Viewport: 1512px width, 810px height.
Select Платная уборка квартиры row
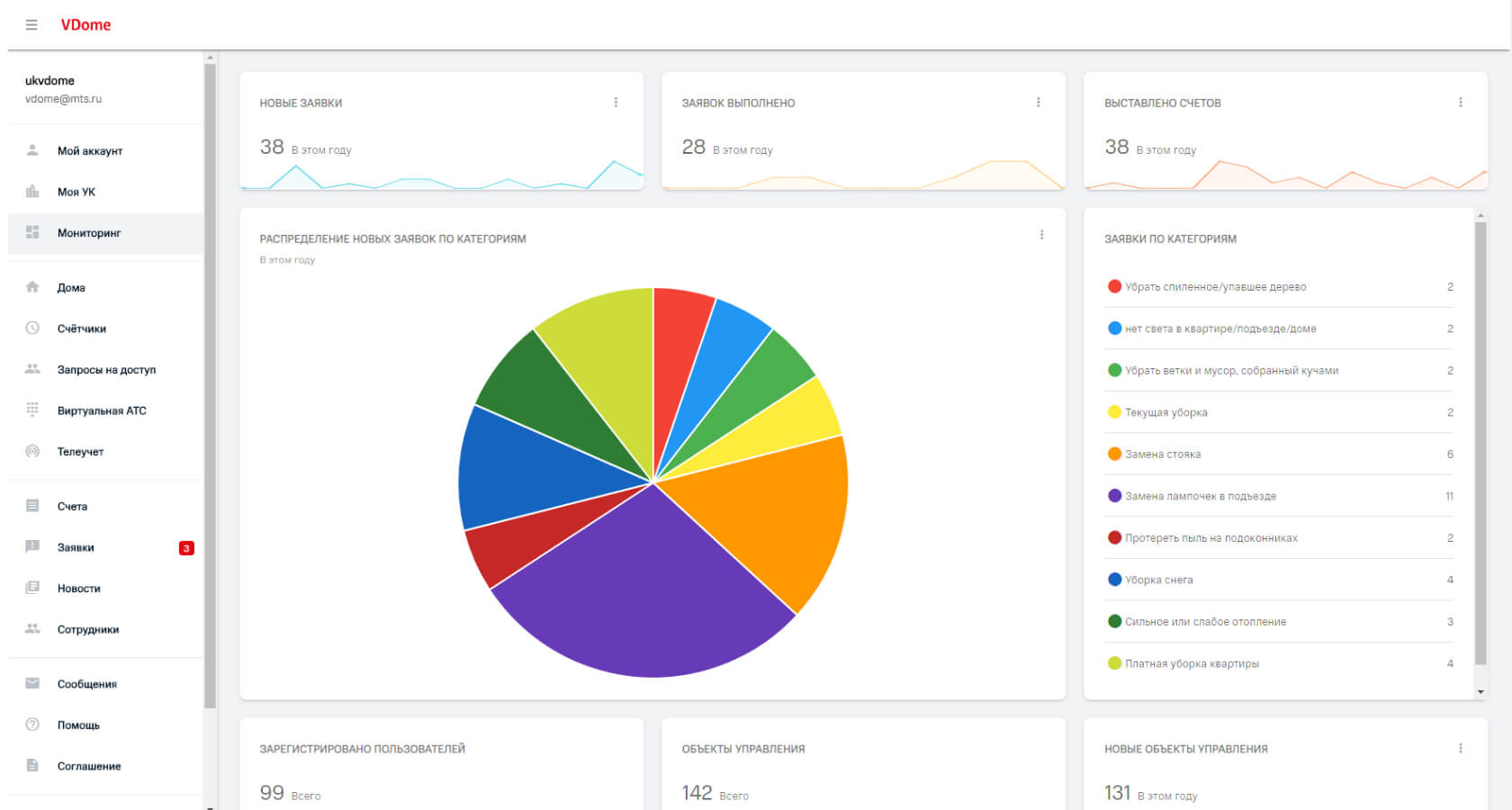[1279, 663]
